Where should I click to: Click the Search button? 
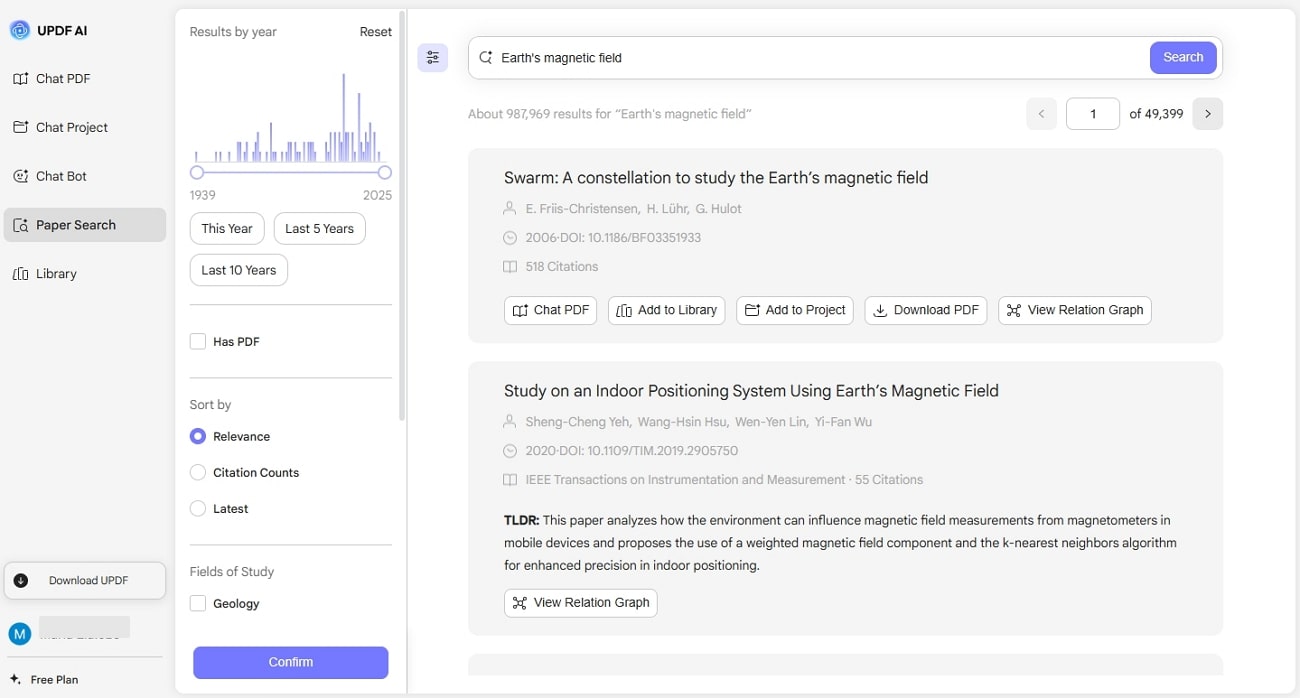click(1183, 58)
